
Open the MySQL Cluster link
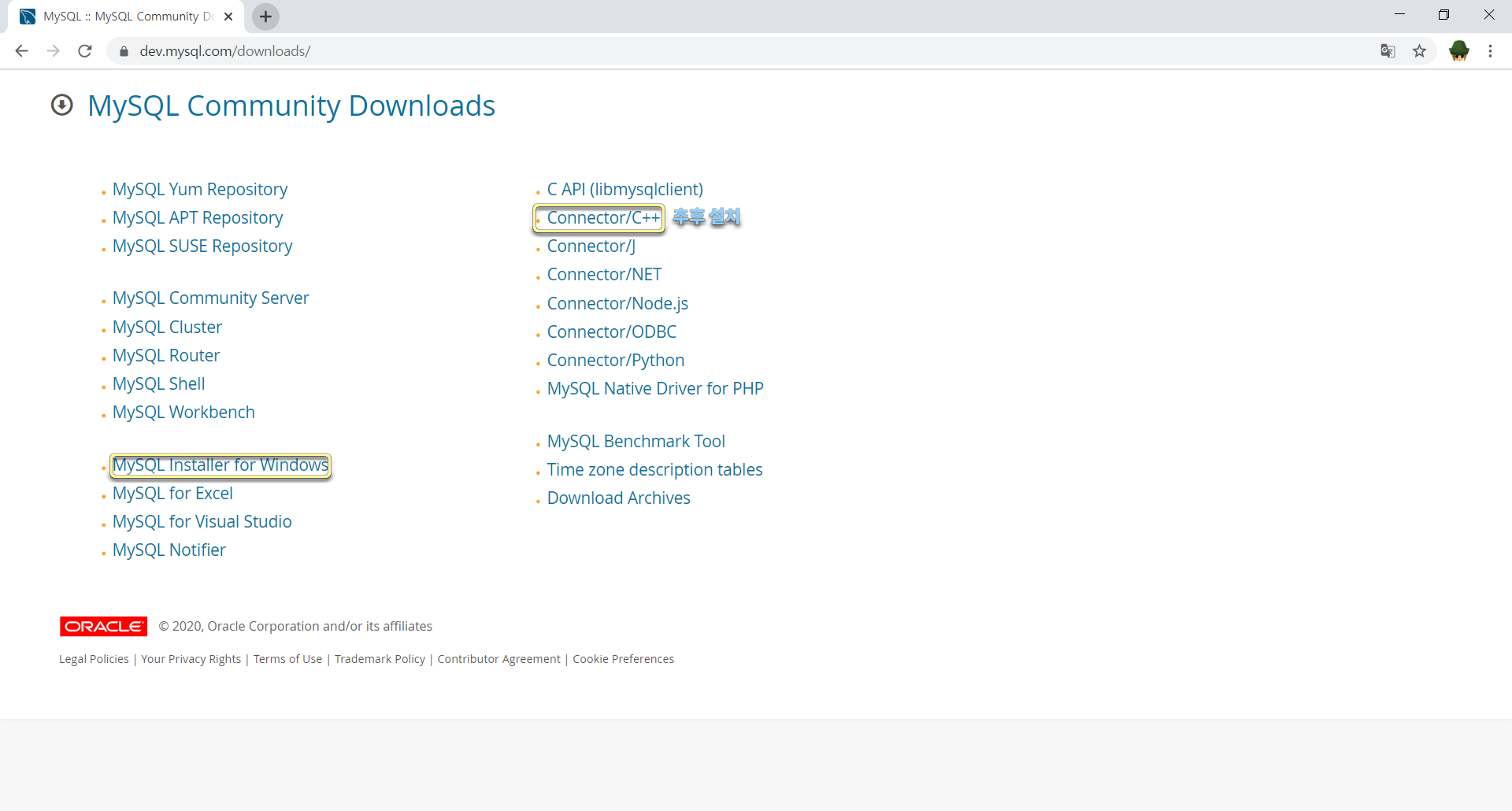pos(167,328)
